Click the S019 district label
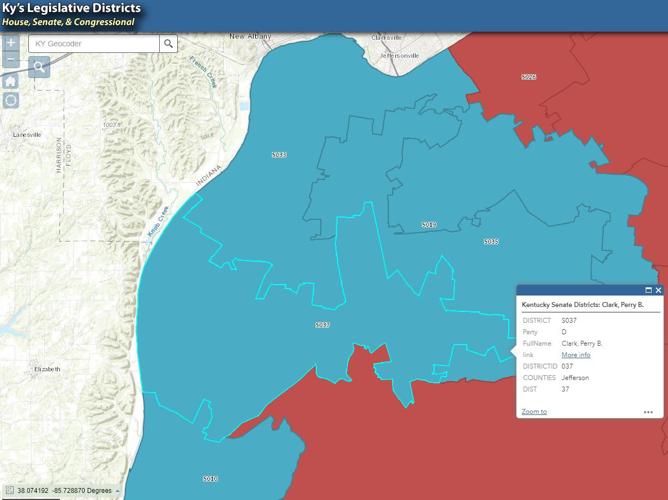The height and width of the screenshot is (500, 668). 429,225
